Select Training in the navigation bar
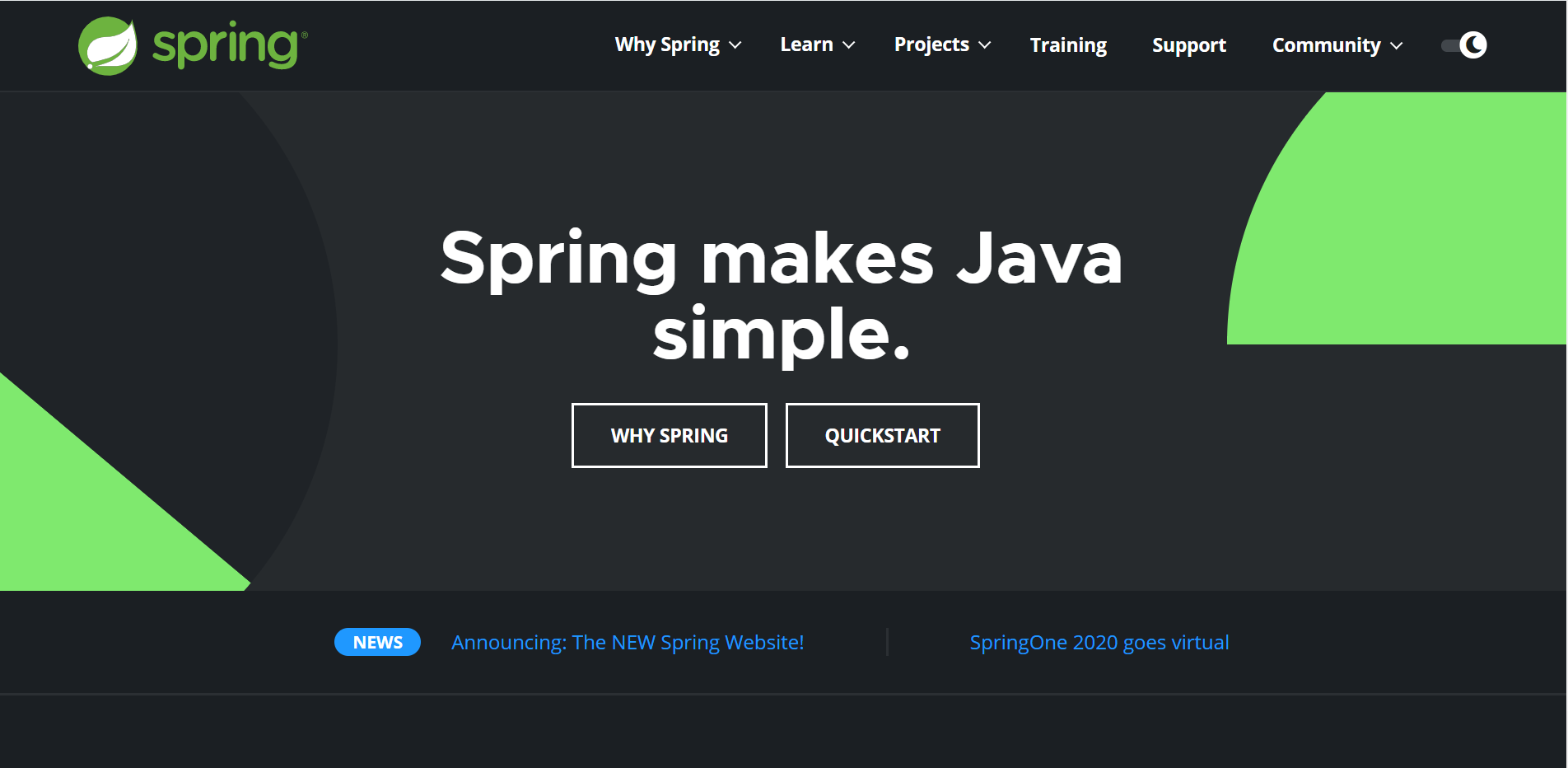1568x768 pixels. click(x=1067, y=44)
